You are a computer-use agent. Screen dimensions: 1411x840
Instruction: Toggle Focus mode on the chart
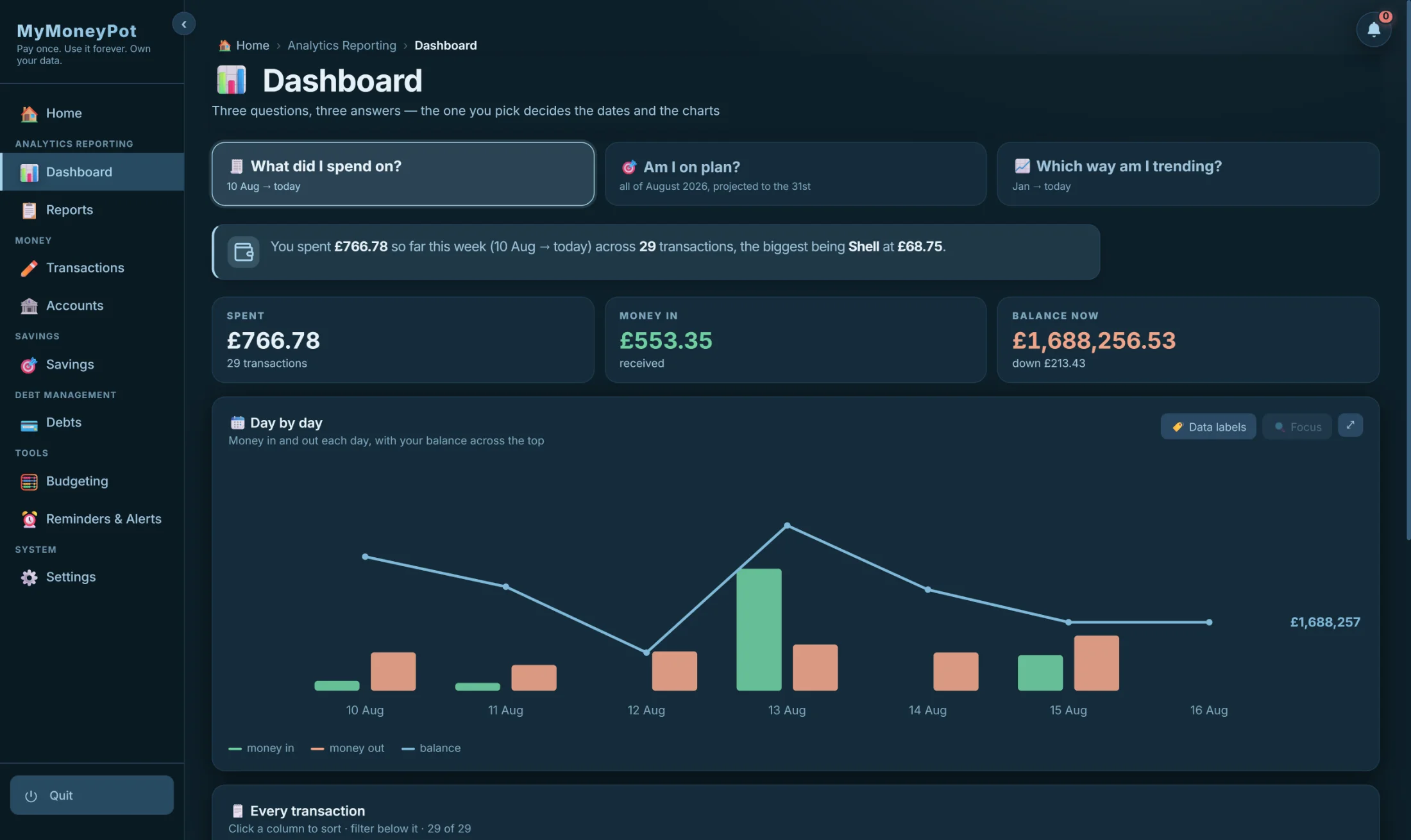coord(1297,426)
